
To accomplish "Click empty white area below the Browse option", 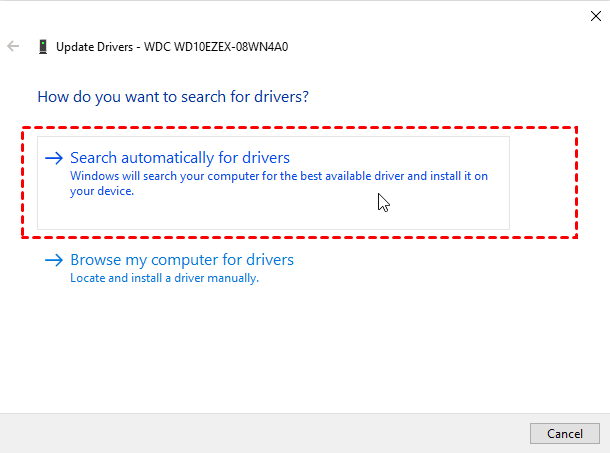I will pos(300,350).
